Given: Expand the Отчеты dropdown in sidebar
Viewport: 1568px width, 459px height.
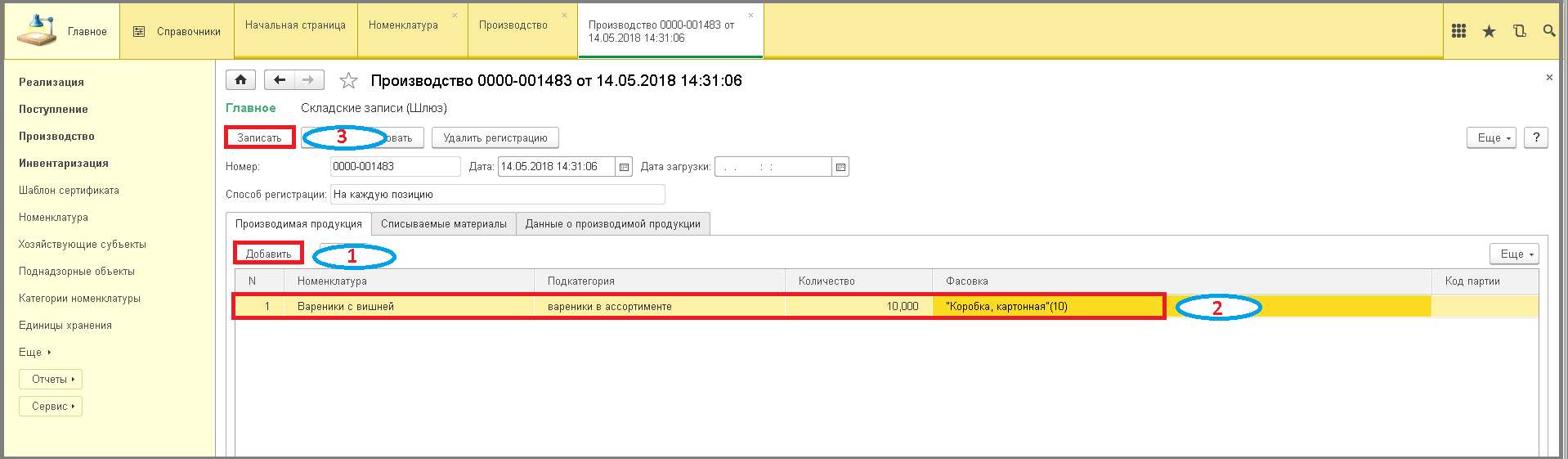Looking at the screenshot, I should (x=51, y=380).
